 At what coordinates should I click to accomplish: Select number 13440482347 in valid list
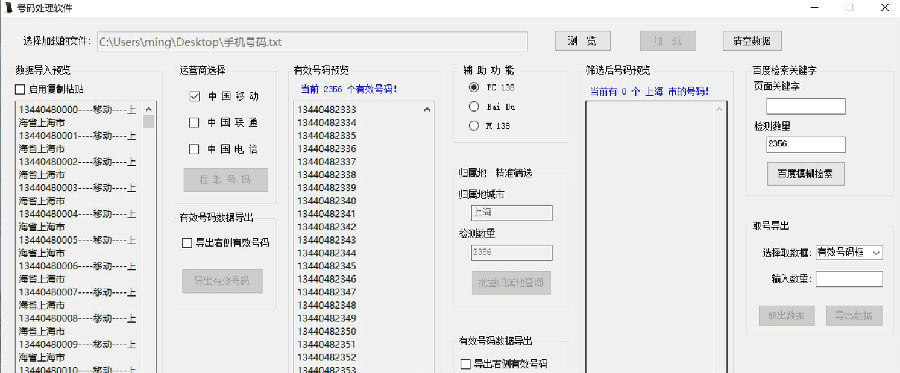(327, 292)
